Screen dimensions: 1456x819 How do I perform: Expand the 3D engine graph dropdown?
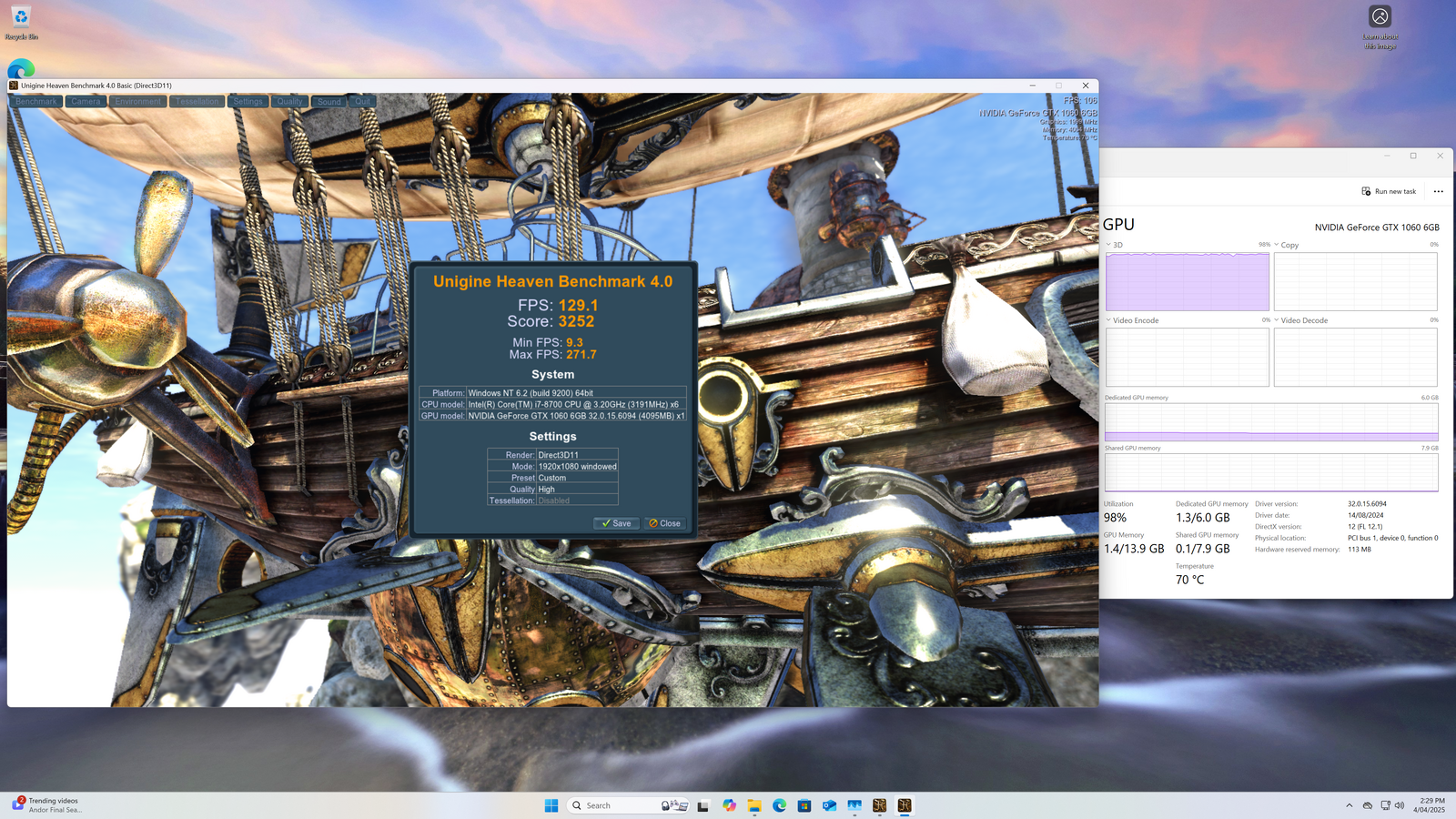coord(1108,245)
